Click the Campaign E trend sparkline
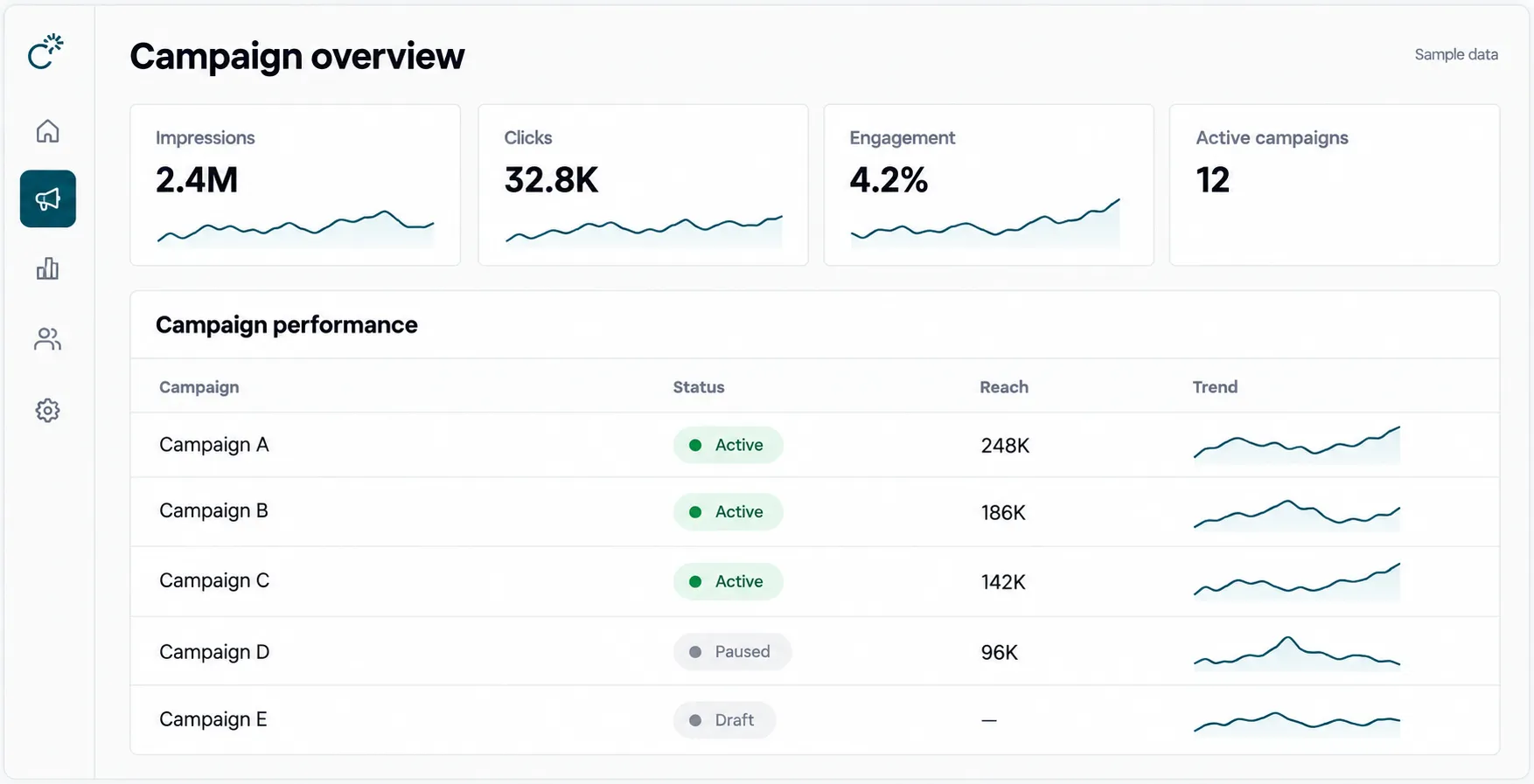Viewport: 1534px width, 784px height. (1297, 723)
